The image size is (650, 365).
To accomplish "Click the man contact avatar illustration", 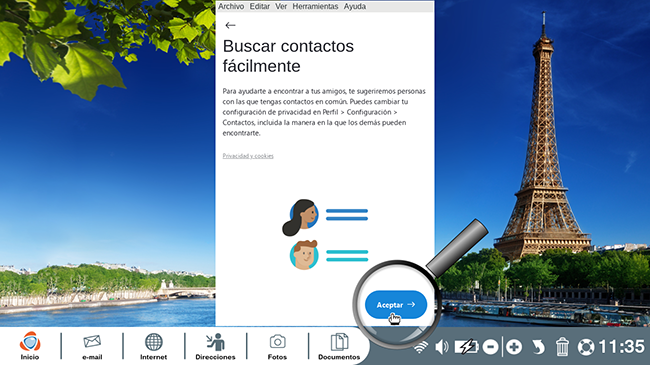I will click(x=304, y=255).
